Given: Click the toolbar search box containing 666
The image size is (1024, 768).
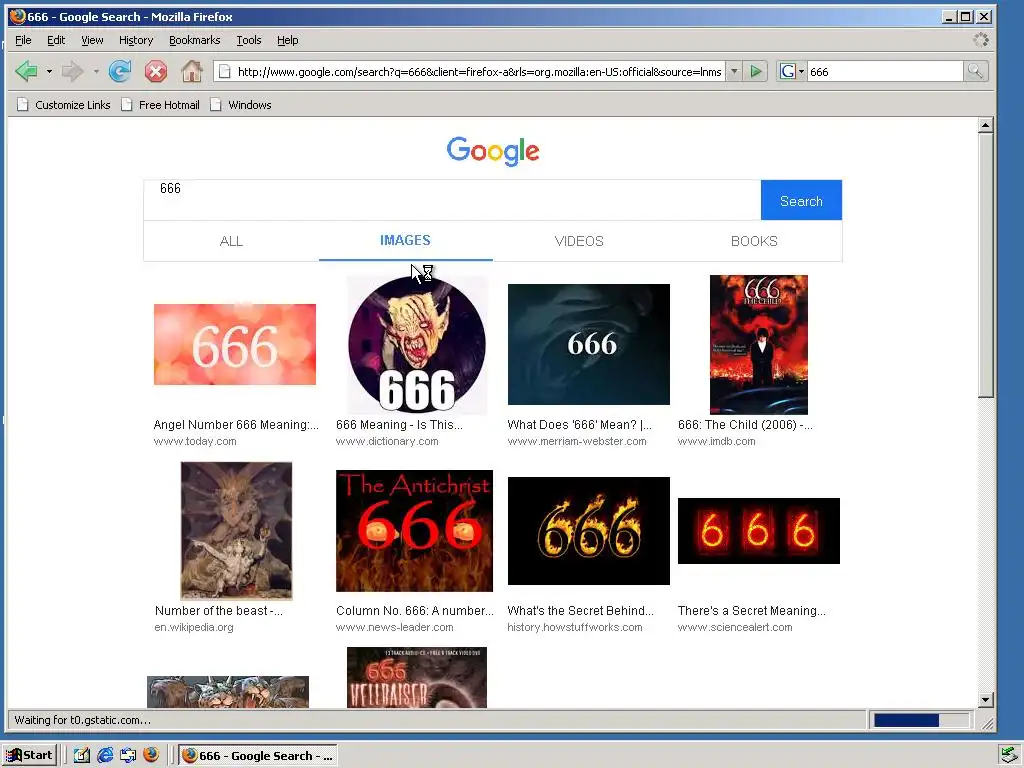Looking at the screenshot, I should [885, 71].
